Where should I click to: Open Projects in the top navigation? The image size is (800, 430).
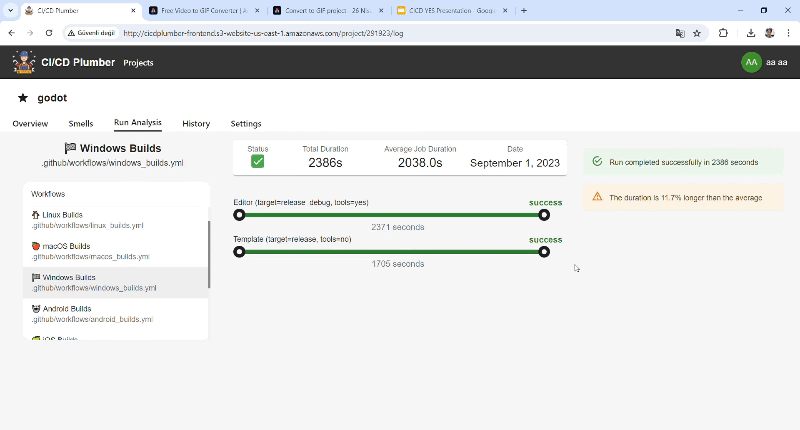tap(138, 63)
